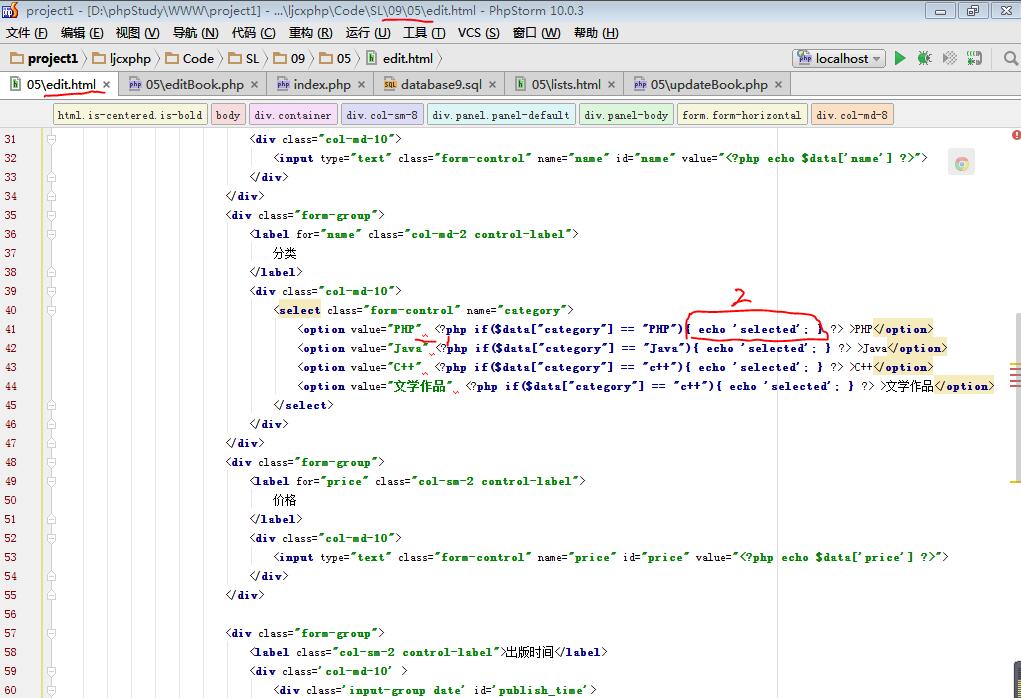Collapse code fold at line 31
1021x698 pixels.
click(x=51, y=139)
